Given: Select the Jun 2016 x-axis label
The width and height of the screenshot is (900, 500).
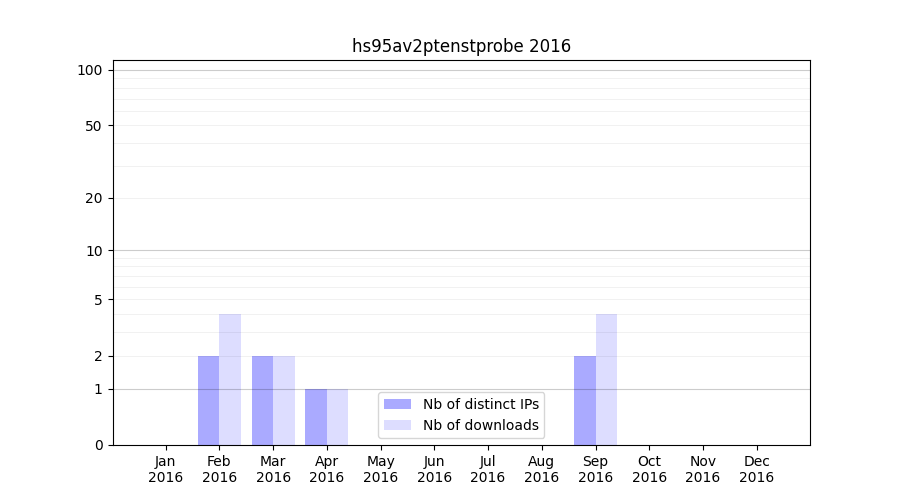Looking at the screenshot, I should [434, 469].
